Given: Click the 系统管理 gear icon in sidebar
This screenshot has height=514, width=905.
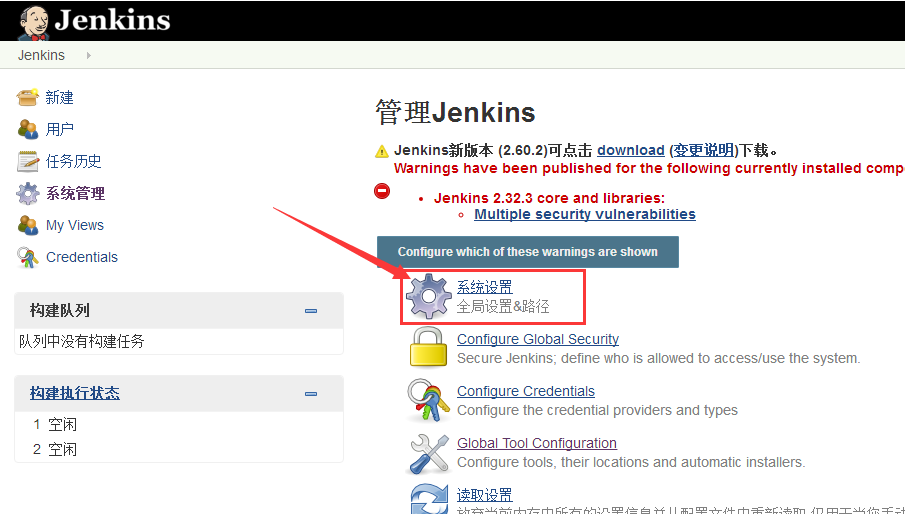Looking at the screenshot, I should (27, 193).
